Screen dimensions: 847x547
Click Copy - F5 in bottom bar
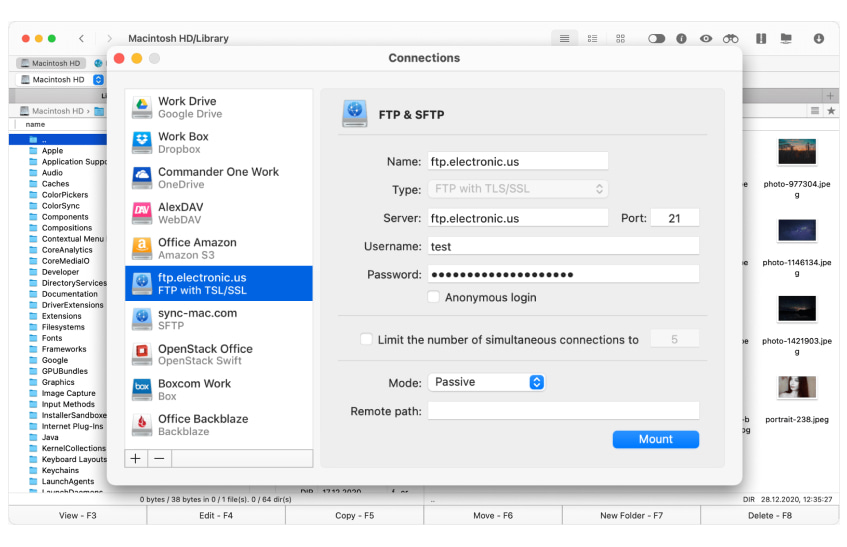coord(354,515)
